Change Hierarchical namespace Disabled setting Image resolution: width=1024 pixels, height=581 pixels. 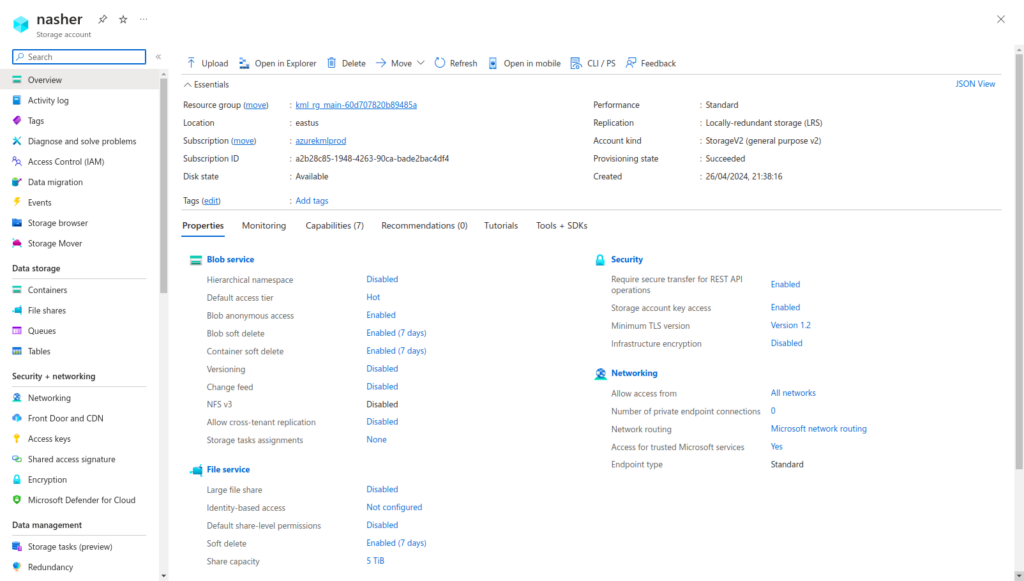coord(382,280)
